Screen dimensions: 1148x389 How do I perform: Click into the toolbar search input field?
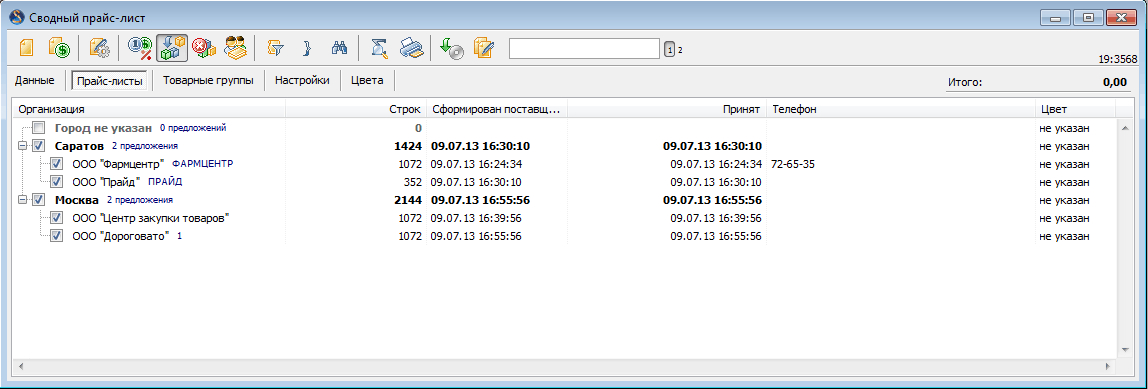tap(584, 48)
